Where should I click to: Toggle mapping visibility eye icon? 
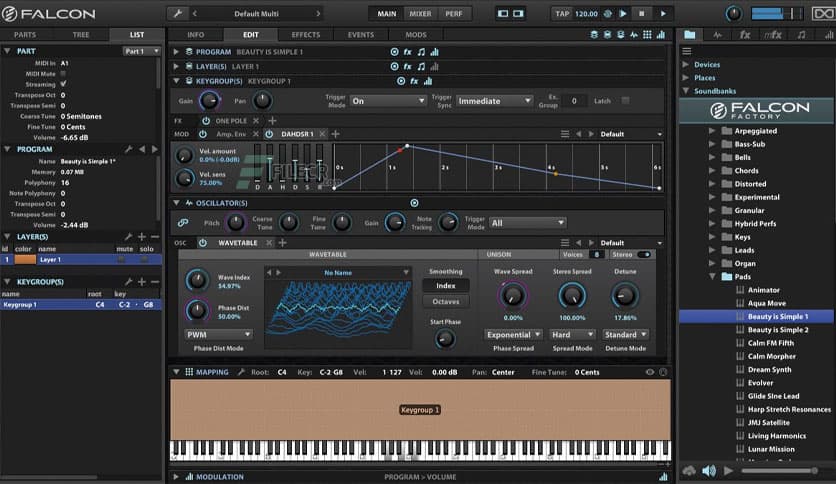coord(649,372)
